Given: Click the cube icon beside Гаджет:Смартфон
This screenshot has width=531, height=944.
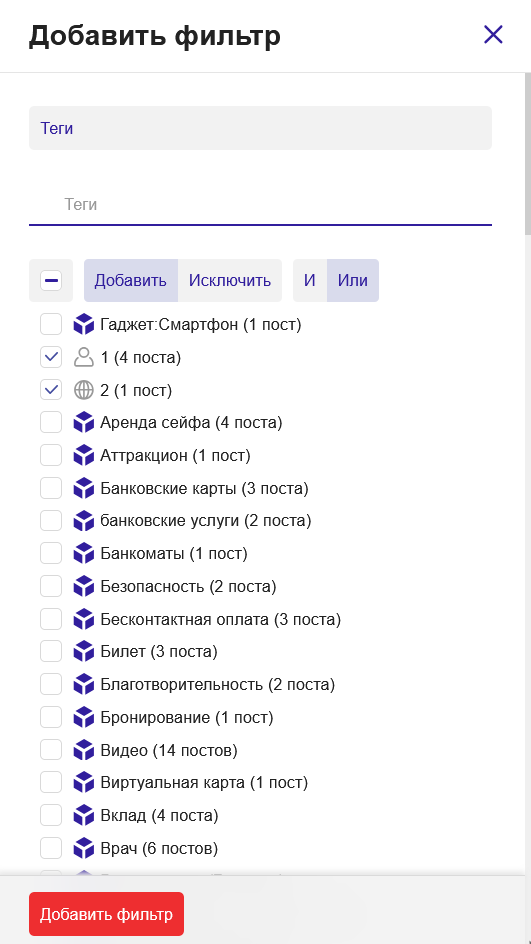Looking at the screenshot, I should [x=84, y=325].
